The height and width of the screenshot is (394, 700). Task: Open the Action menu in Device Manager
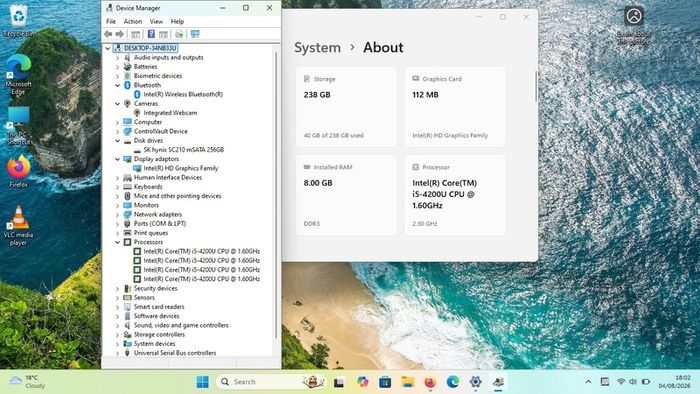click(133, 21)
